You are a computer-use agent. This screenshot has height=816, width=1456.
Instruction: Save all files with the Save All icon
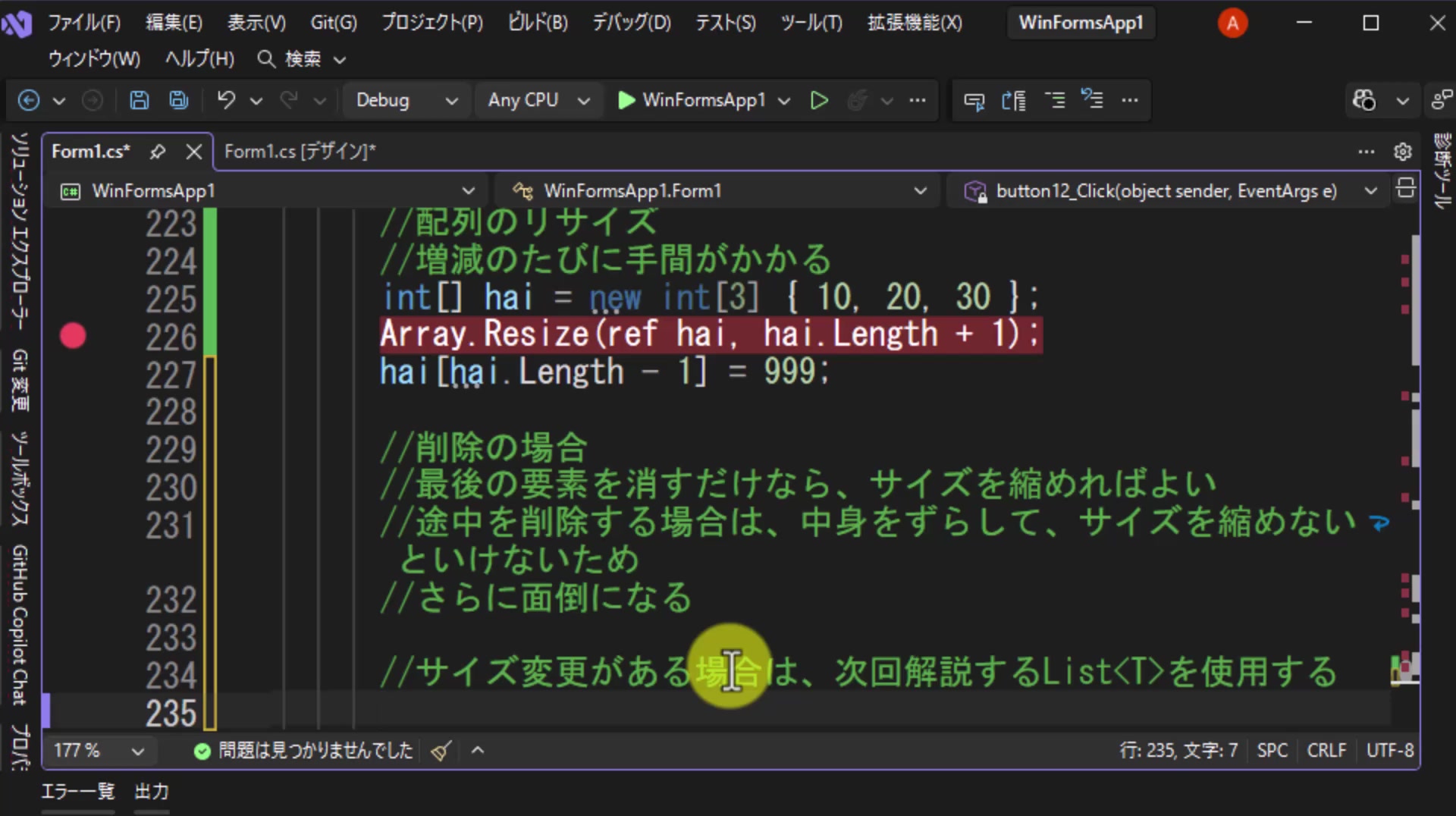pos(179,100)
